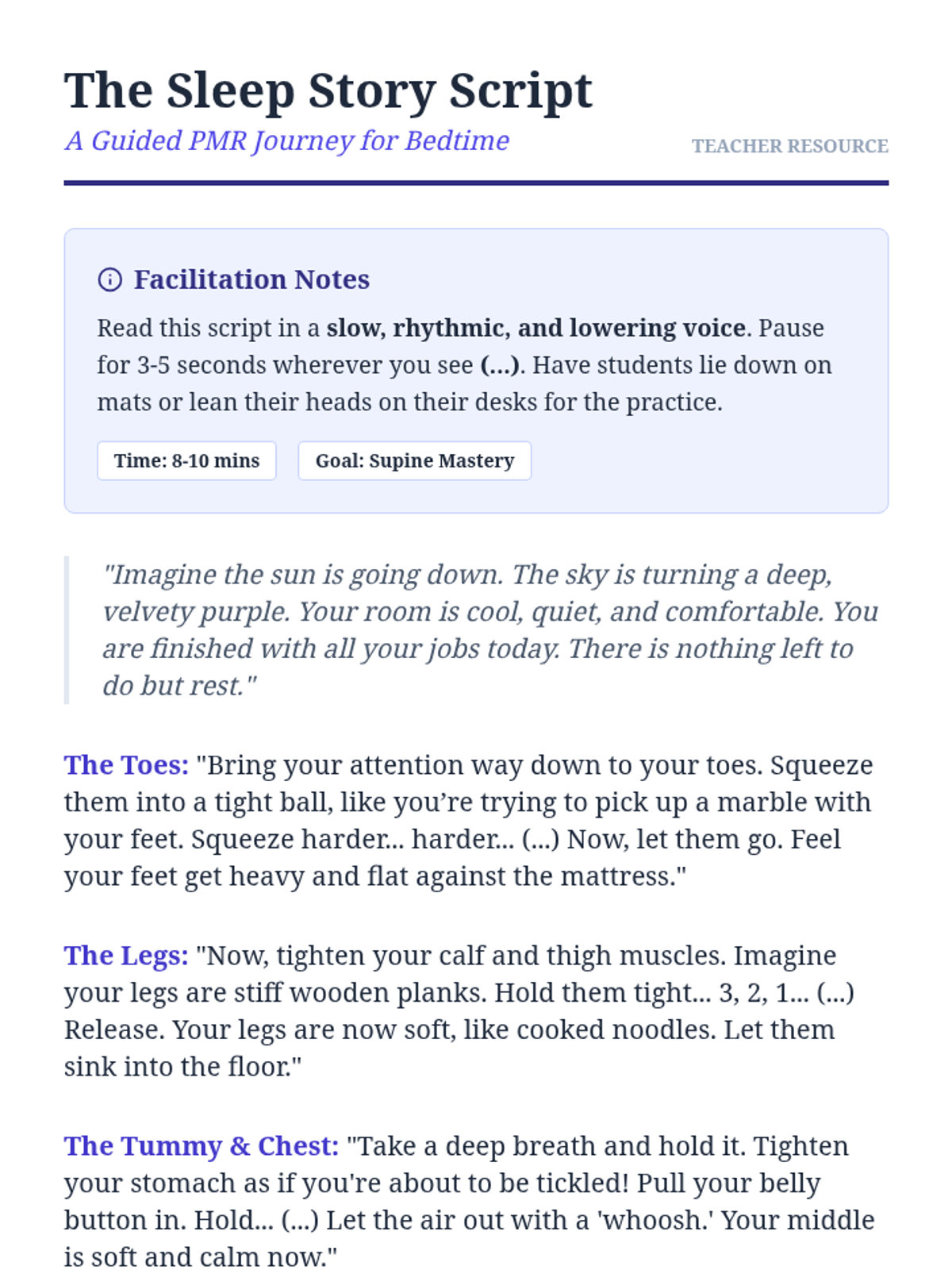
Task: Select the "A Guided PMR Journey for Bedtime" subtitle
Action: 286,140
